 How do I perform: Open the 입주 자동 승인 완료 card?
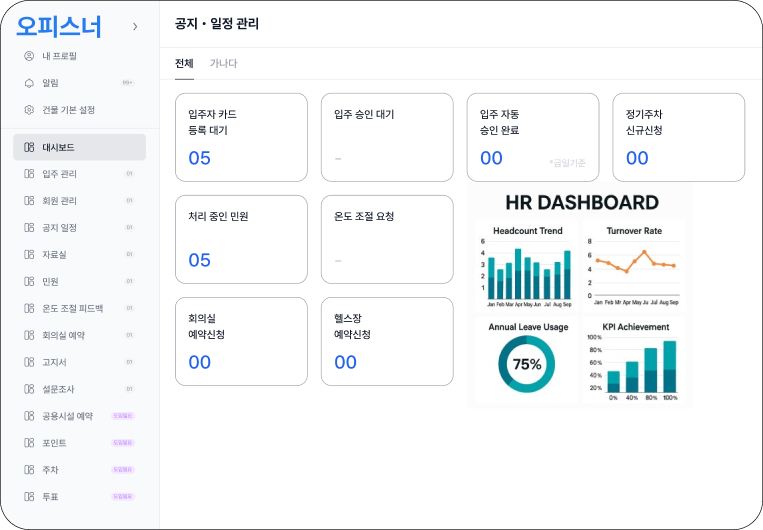[533, 137]
